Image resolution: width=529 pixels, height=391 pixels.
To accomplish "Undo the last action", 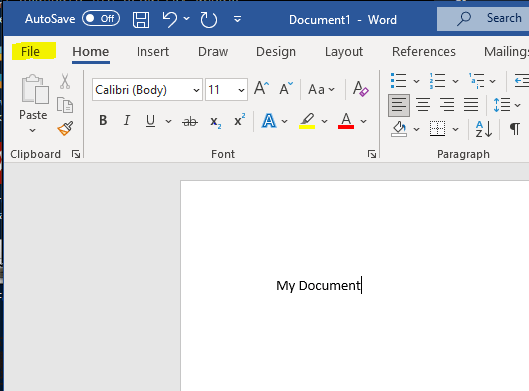I will pyautogui.click(x=169, y=20).
